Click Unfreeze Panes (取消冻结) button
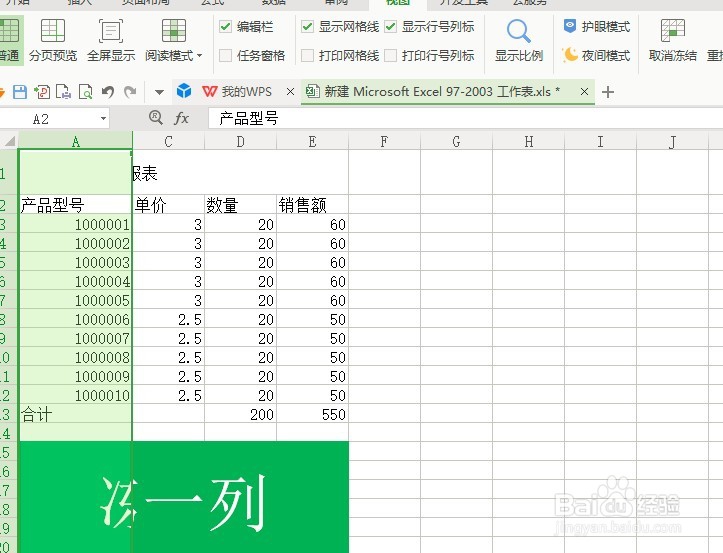Viewport: 723px width, 553px height. coord(672,40)
